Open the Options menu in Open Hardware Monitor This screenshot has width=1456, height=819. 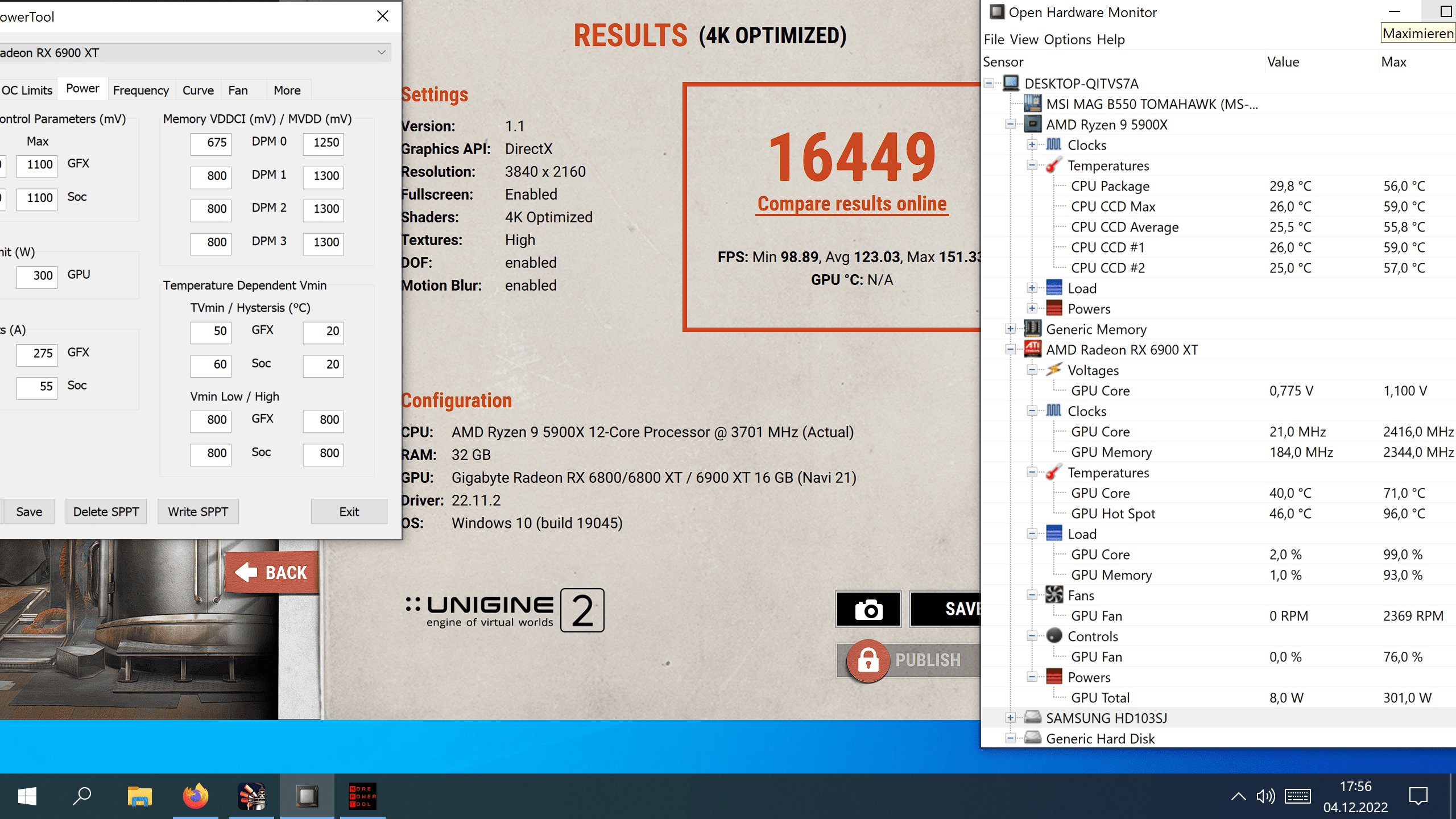click(x=1068, y=39)
